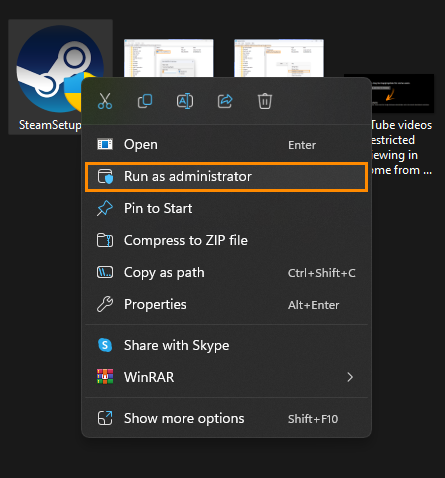Click the Copy icon in context menu
The height and width of the screenshot is (478, 445).
click(x=145, y=101)
